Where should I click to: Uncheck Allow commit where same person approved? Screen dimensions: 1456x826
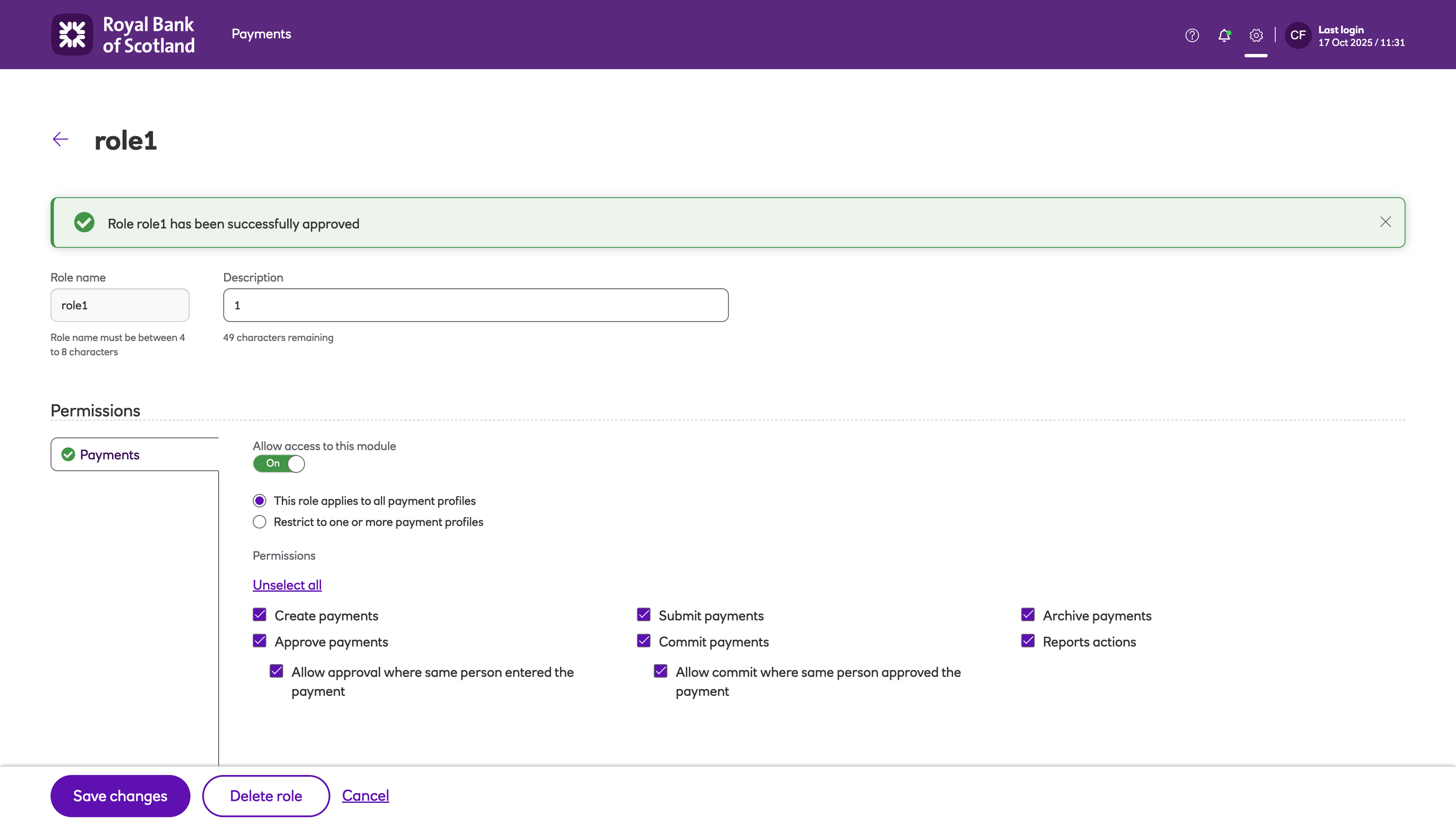click(x=661, y=671)
